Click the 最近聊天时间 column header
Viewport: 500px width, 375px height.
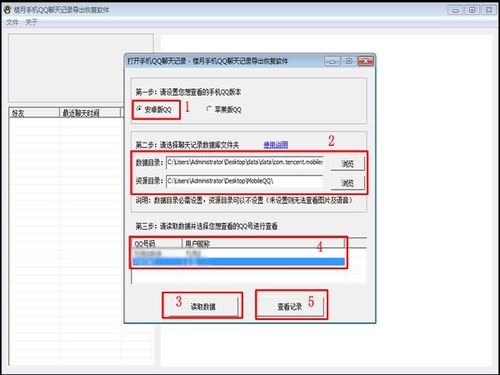(x=90, y=113)
